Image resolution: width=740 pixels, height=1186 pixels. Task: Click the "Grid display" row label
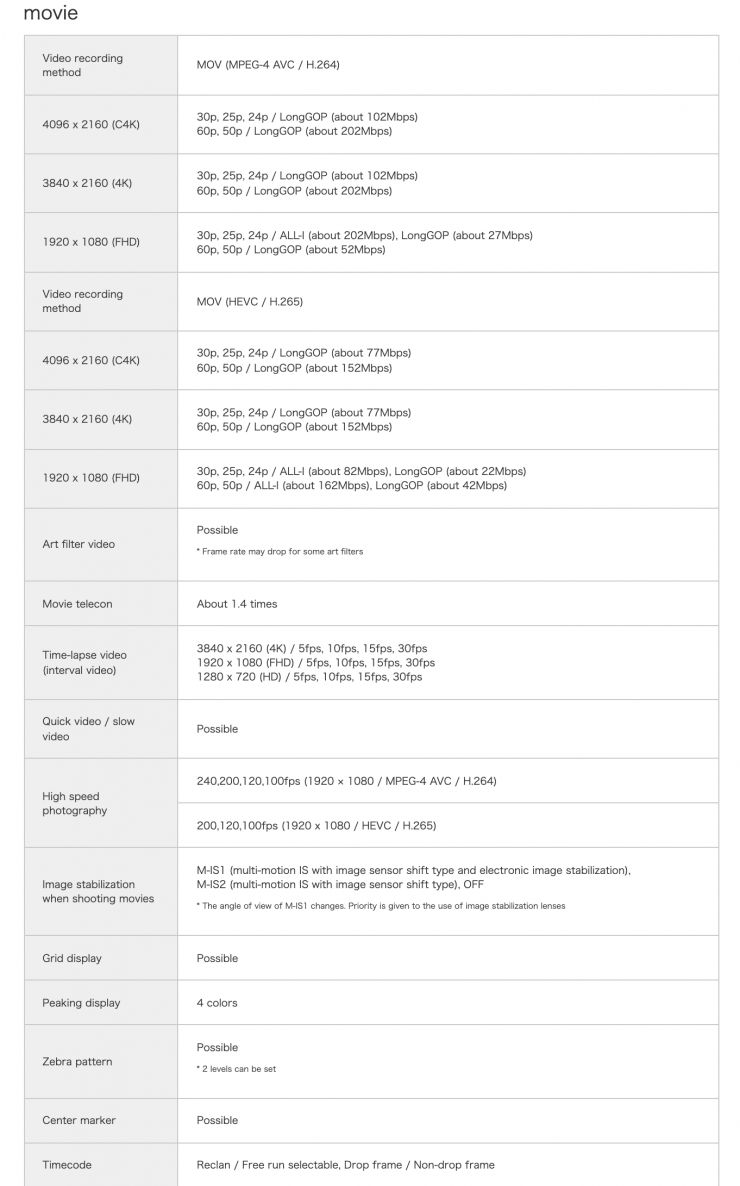(x=72, y=958)
